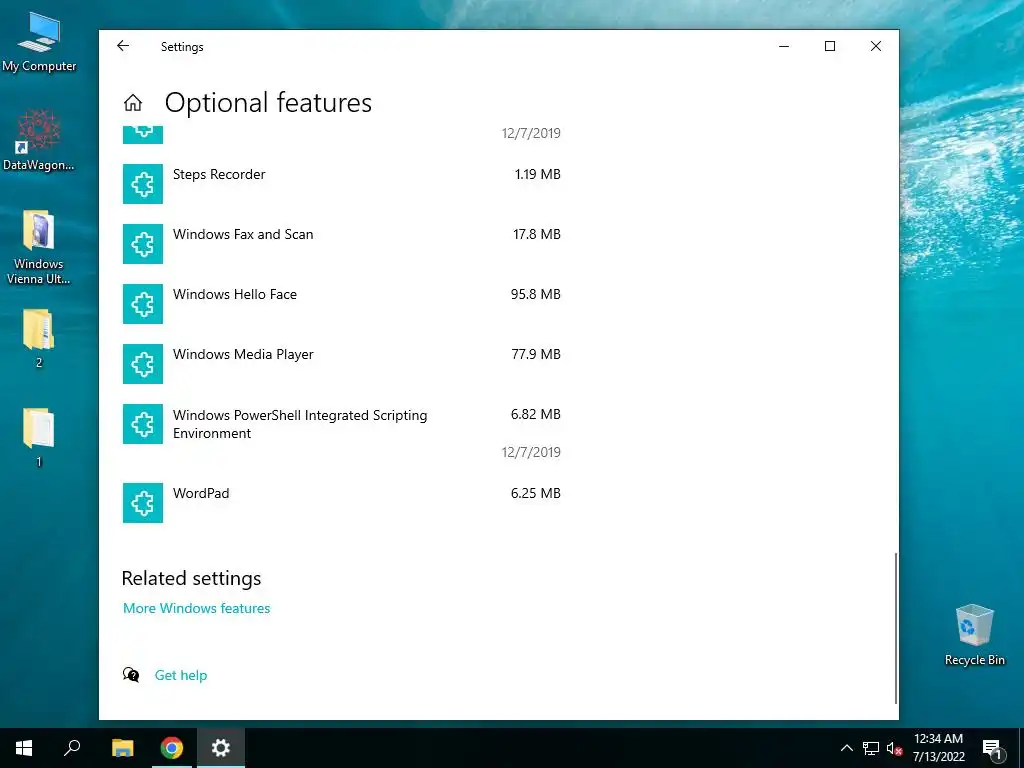Close the Settings window
The height and width of the screenshot is (768, 1024).
coord(876,46)
